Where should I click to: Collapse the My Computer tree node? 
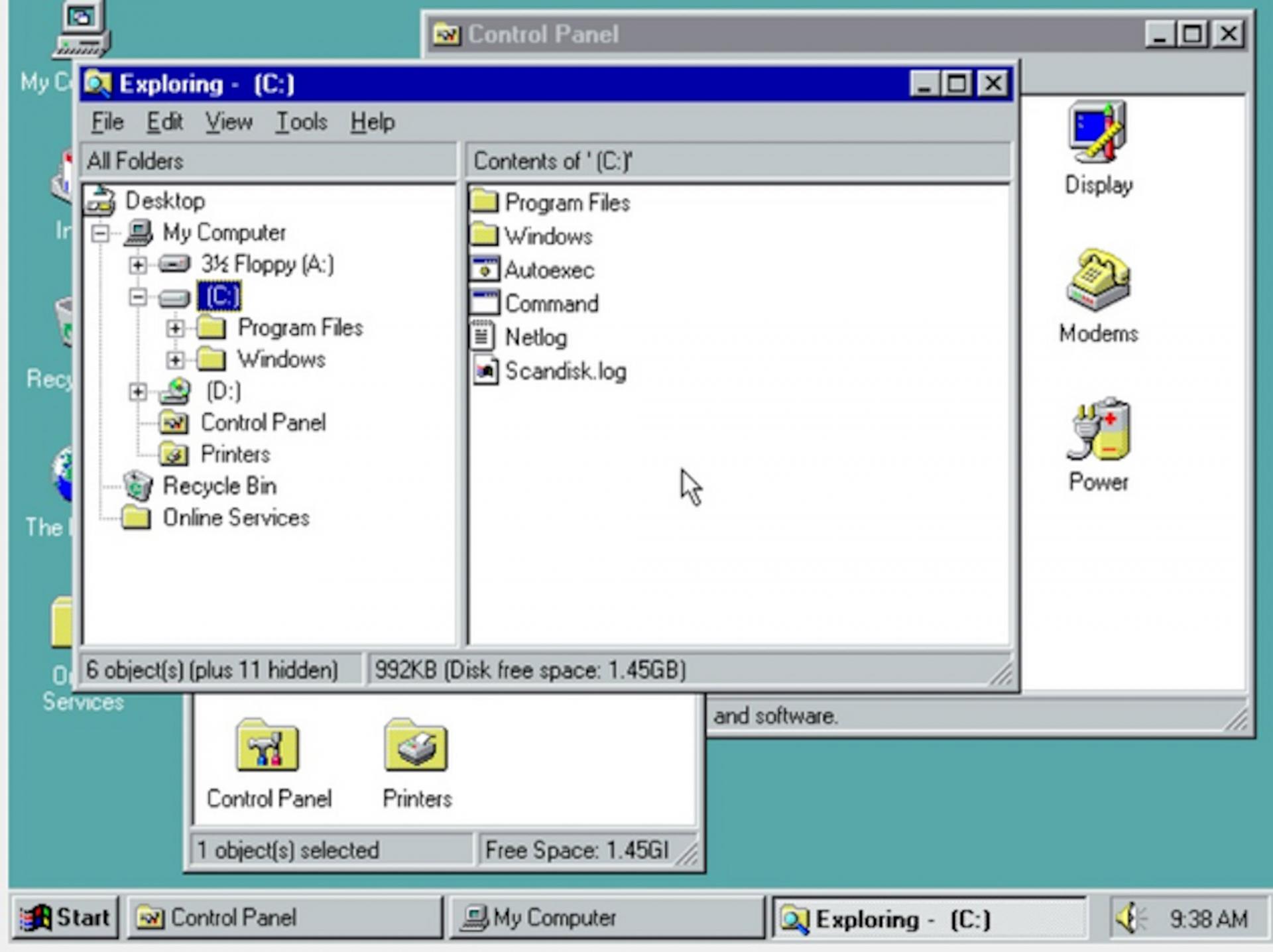(x=100, y=233)
